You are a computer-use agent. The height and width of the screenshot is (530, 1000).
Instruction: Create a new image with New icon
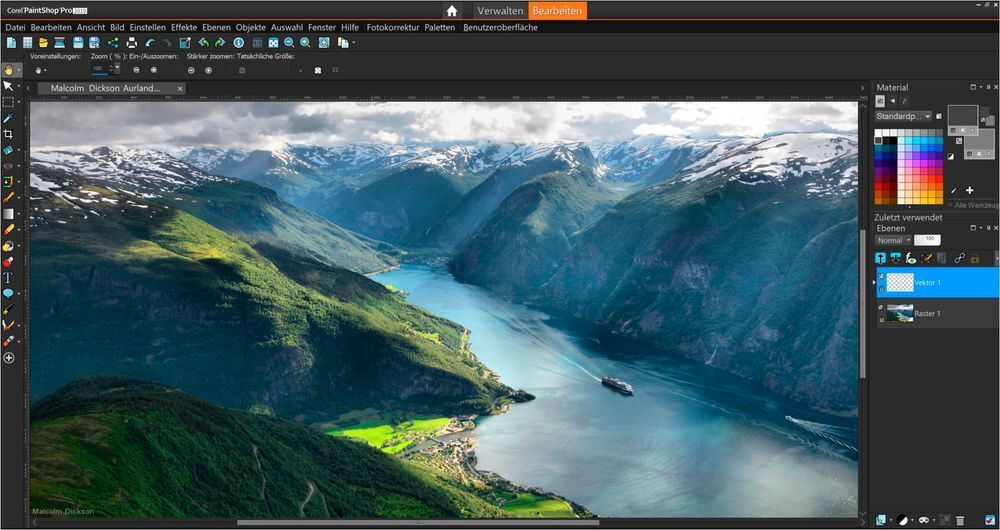(11, 43)
